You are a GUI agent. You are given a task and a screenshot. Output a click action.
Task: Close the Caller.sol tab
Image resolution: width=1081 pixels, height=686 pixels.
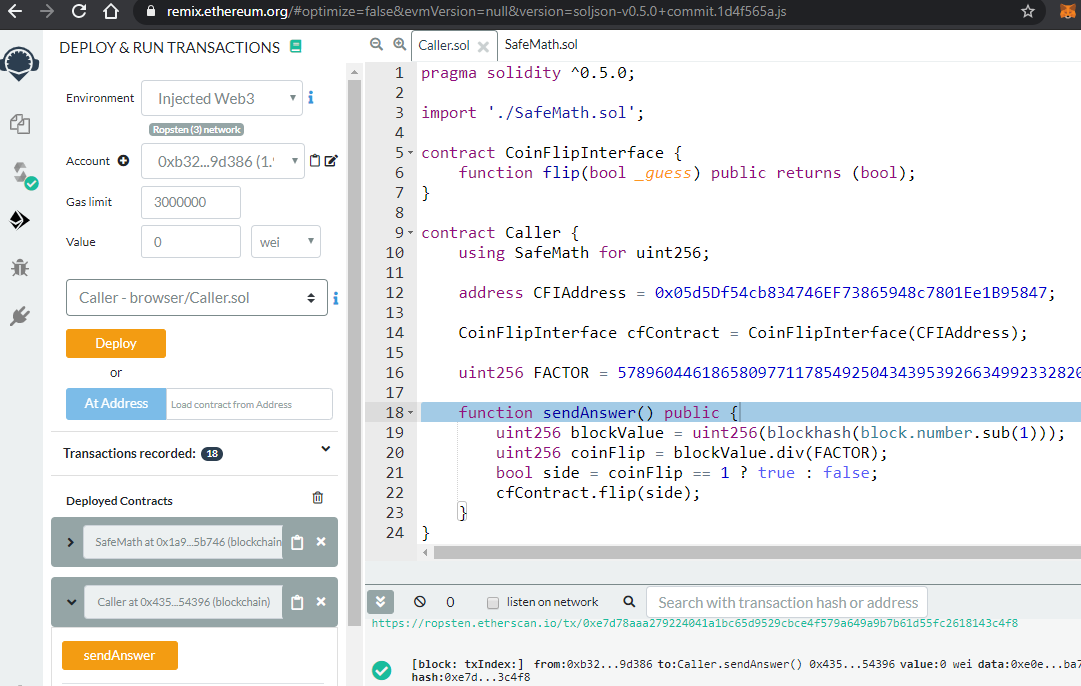(483, 47)
